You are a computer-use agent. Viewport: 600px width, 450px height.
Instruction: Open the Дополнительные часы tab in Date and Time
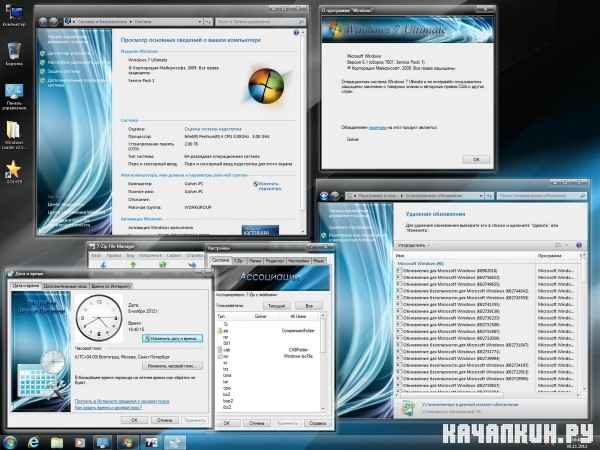65,286
